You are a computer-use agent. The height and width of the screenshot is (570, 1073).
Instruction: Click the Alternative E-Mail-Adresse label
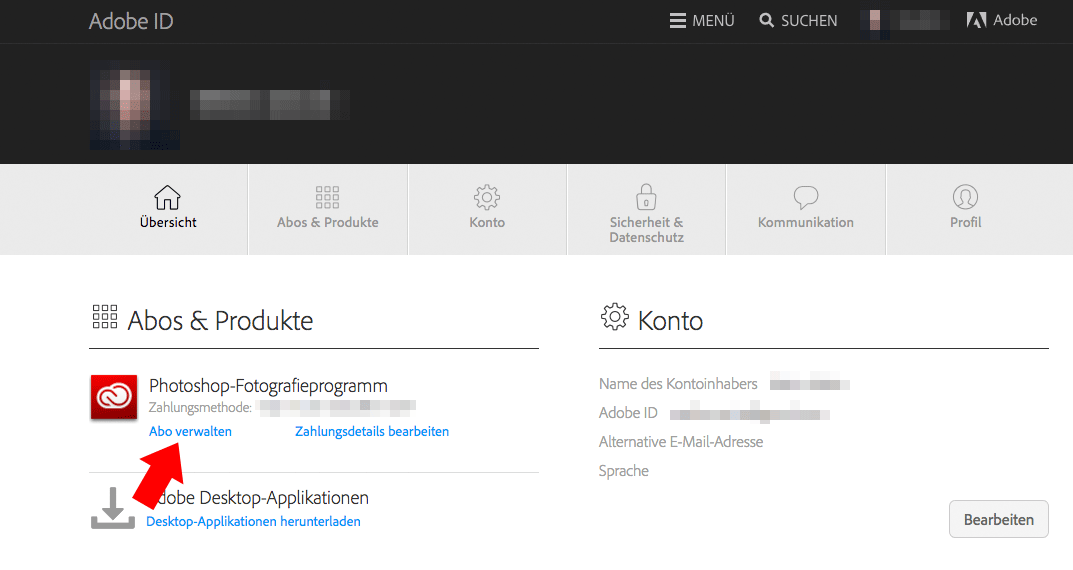(681, 442)
